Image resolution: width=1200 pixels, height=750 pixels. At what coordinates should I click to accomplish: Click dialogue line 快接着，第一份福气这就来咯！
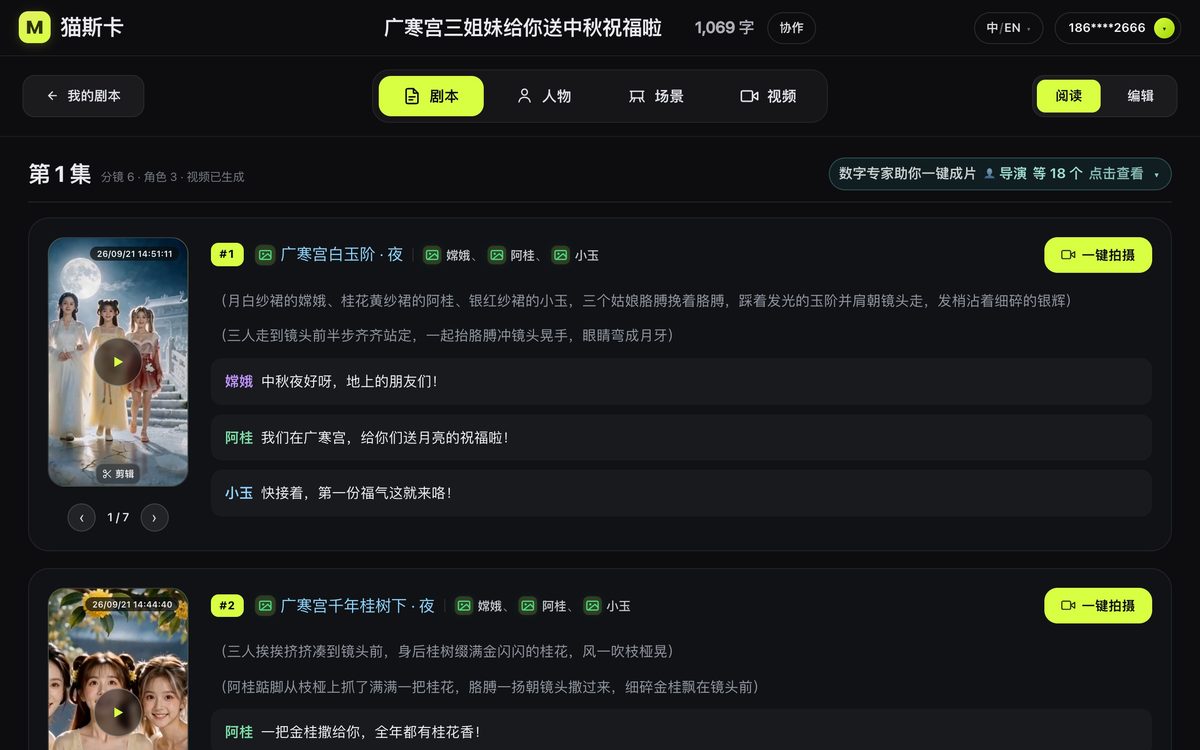681,493
